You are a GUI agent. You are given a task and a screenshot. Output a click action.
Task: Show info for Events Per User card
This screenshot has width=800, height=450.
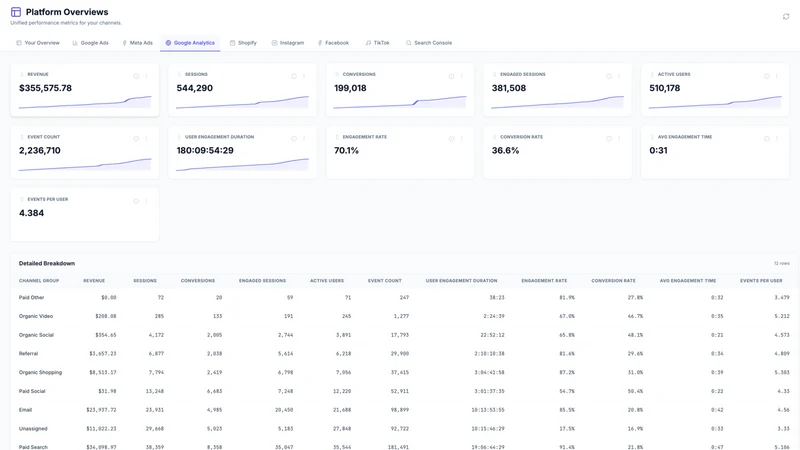point(136,201)
